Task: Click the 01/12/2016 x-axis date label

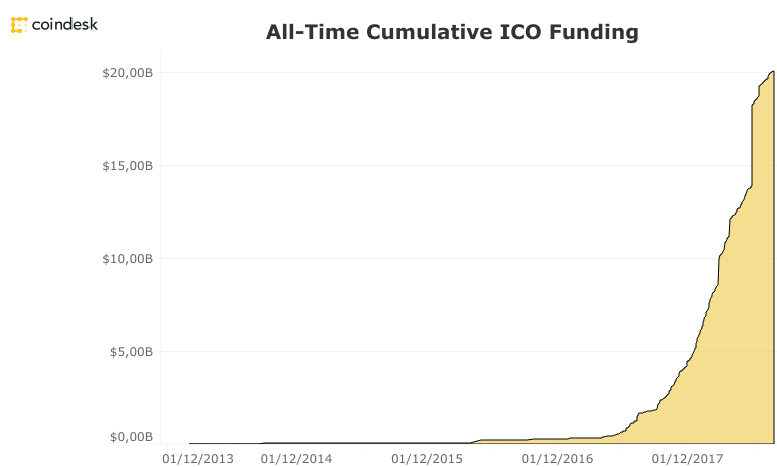Action: point(557,458)
